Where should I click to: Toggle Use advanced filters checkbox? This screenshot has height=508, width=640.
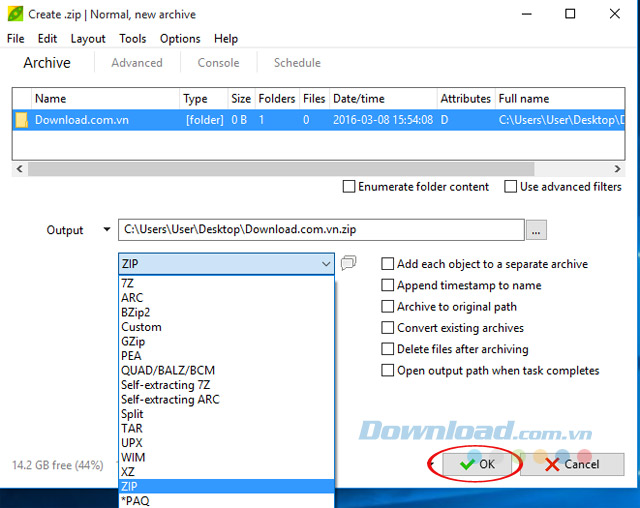tap(511, 187)
